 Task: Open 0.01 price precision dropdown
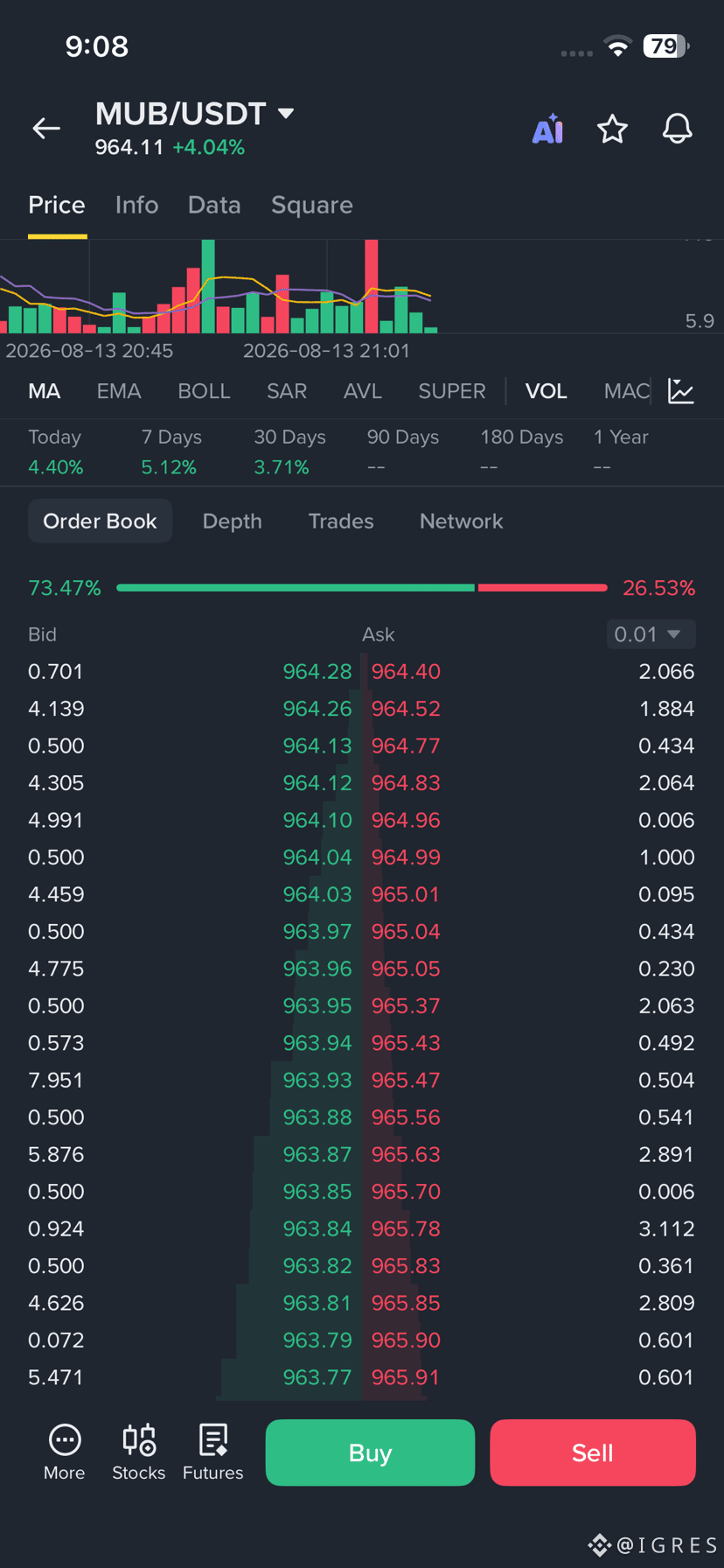651,634
